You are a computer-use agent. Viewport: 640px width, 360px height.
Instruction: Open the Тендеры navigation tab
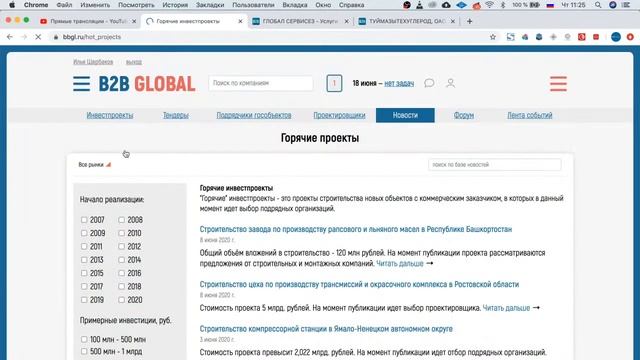point(176,115)
